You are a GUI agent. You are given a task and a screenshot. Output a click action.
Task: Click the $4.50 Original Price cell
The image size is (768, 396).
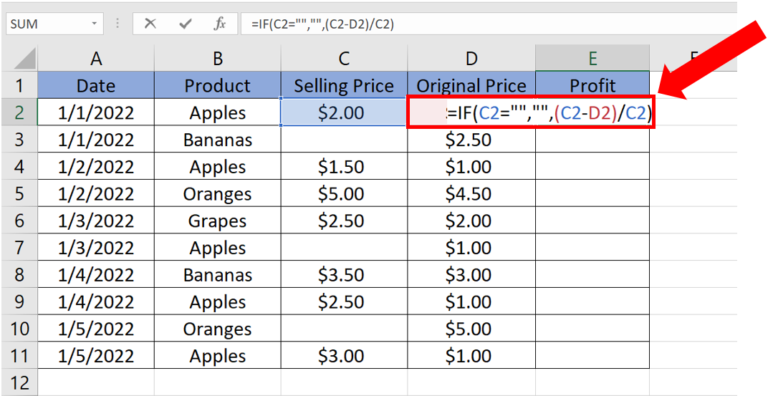click(471, 194)
